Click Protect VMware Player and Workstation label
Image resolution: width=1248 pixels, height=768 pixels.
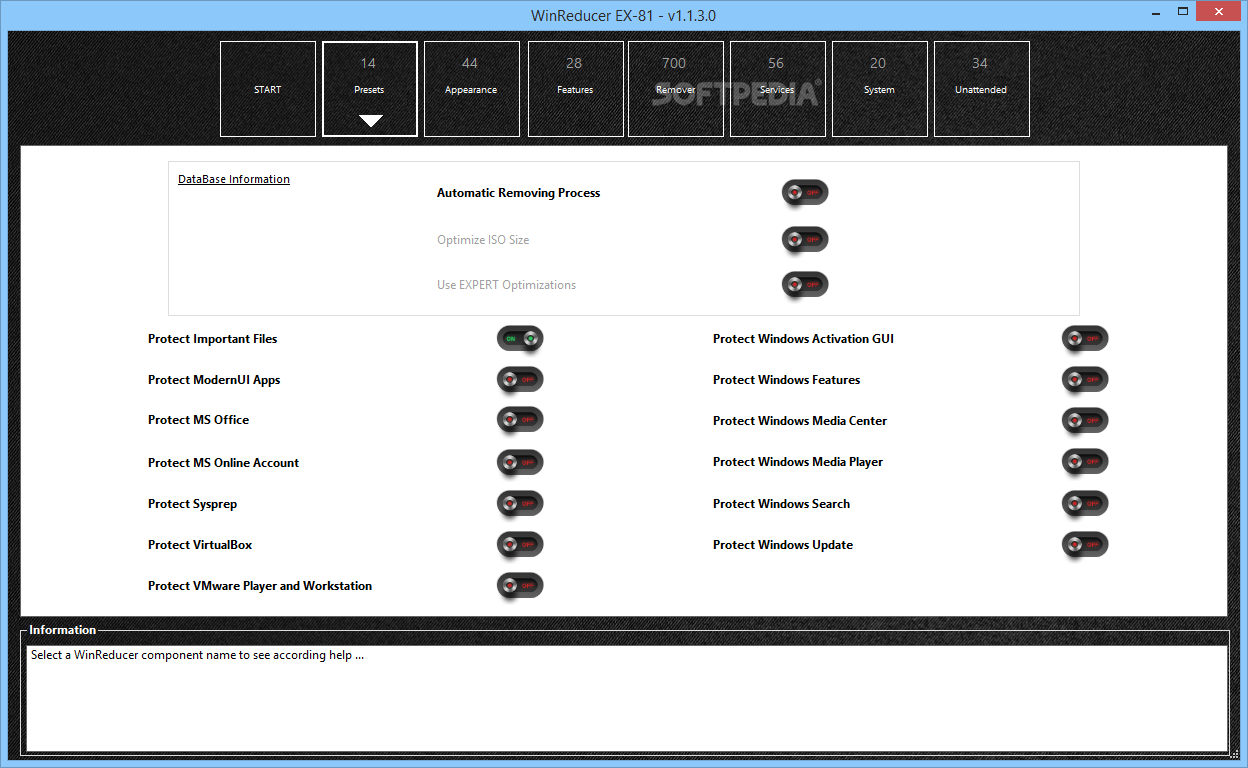point(260,586)
